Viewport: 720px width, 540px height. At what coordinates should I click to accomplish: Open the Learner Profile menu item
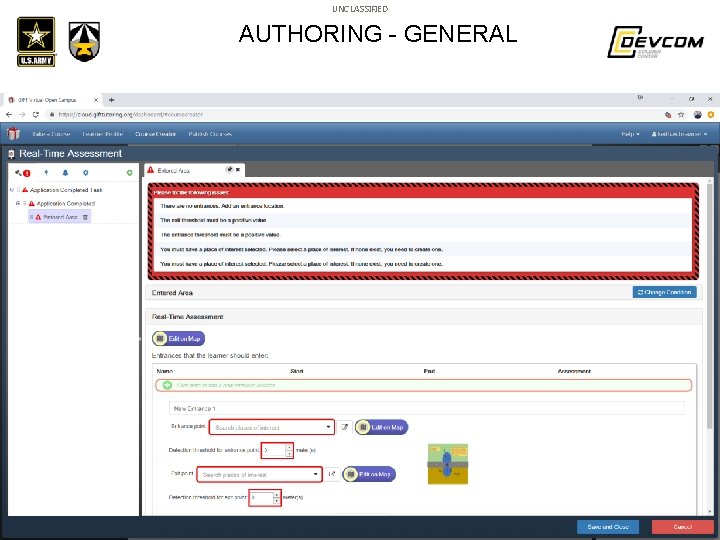(102, 134)
